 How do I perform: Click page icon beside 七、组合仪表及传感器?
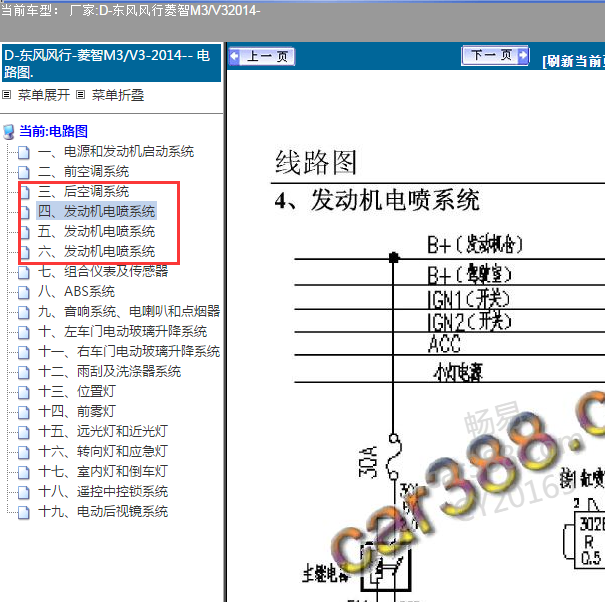click(25, 272)
